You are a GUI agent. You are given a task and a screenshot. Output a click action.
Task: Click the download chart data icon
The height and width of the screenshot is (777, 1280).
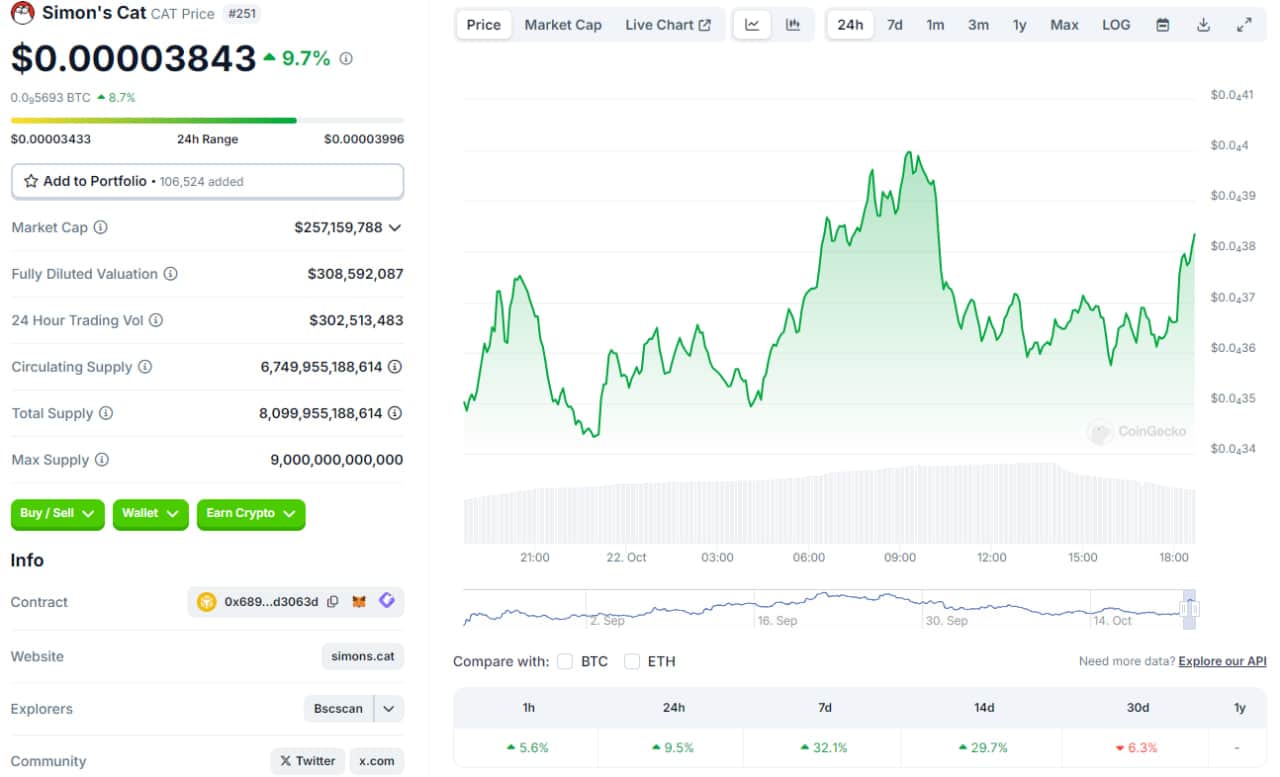point(1203,25)
